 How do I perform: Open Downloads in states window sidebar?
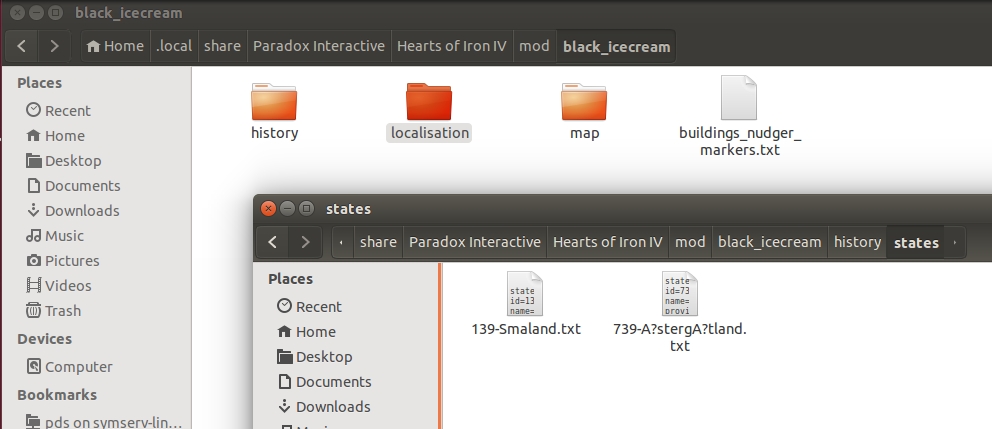pyautogui.click(x=324, y=407)
